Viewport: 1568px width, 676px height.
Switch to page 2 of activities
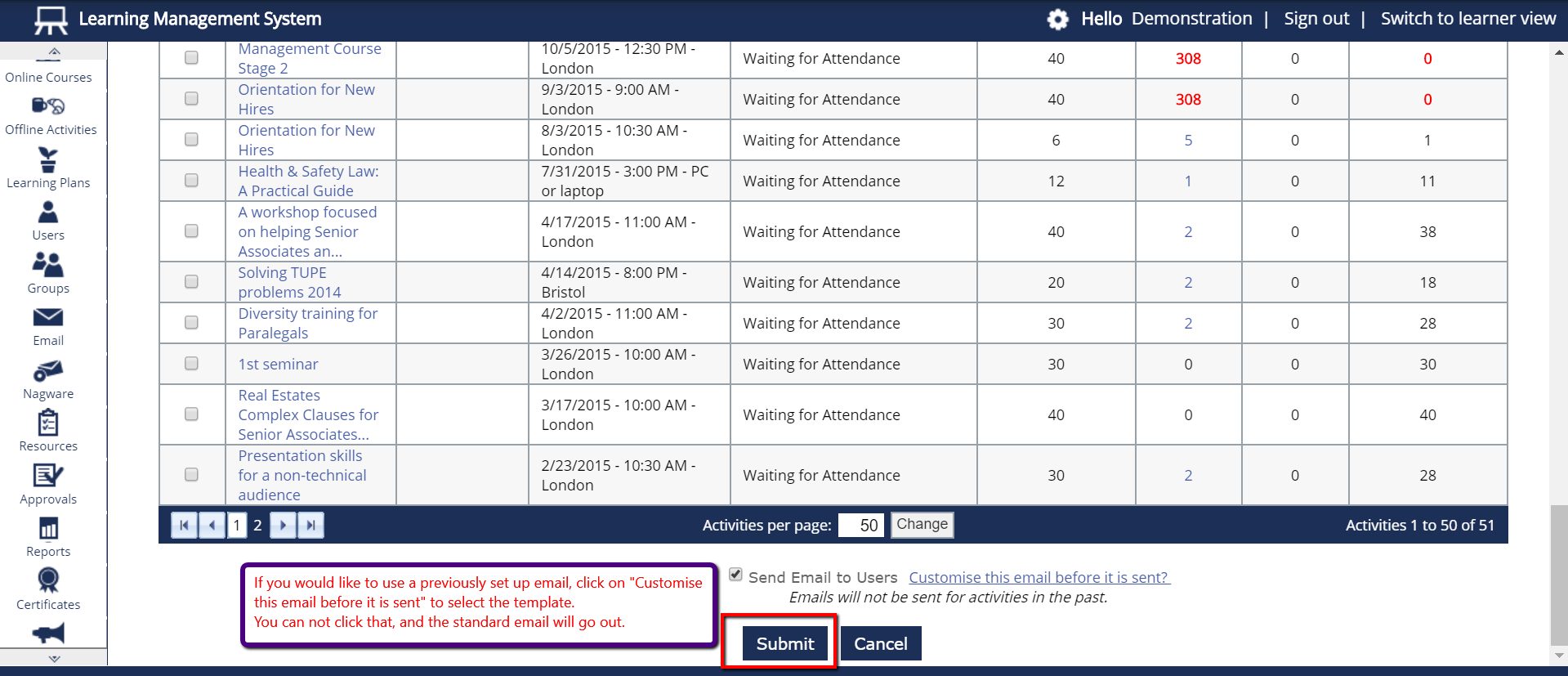(257, 526)
